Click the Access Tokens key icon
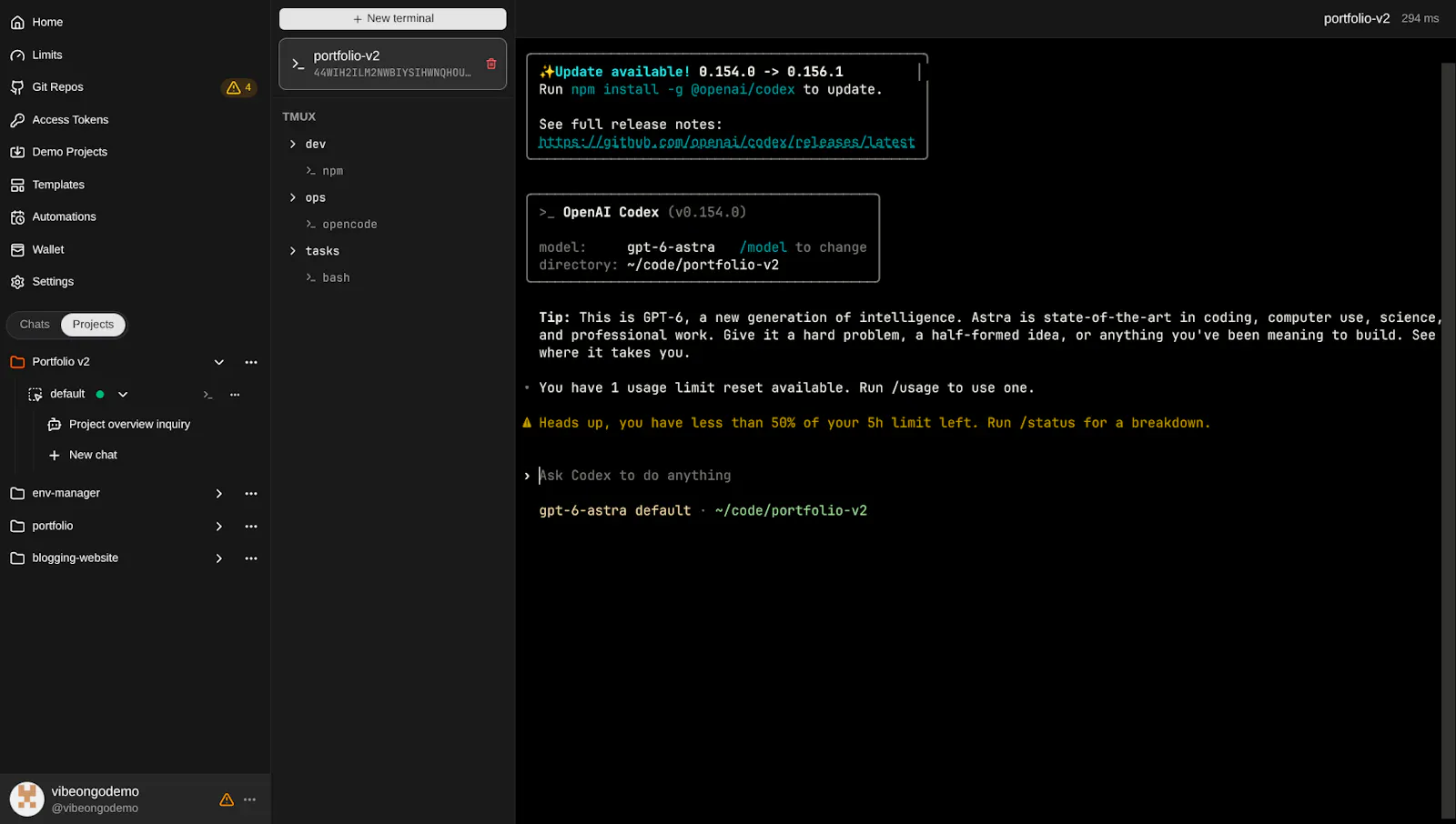The width and height of the screenshot is (1456, 824). click(17, 120)
